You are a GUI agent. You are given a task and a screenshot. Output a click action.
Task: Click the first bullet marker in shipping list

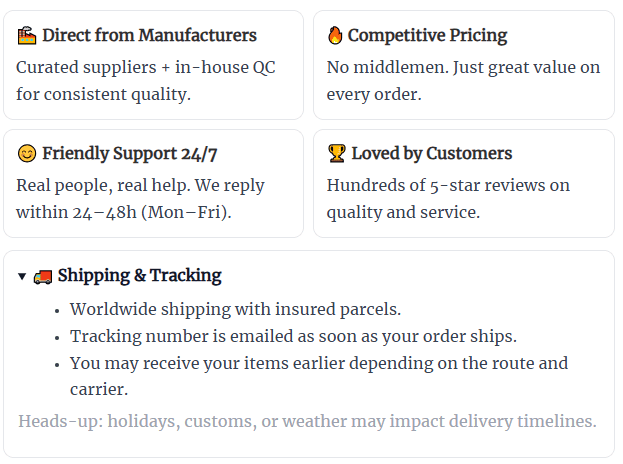tap(55, 311)
